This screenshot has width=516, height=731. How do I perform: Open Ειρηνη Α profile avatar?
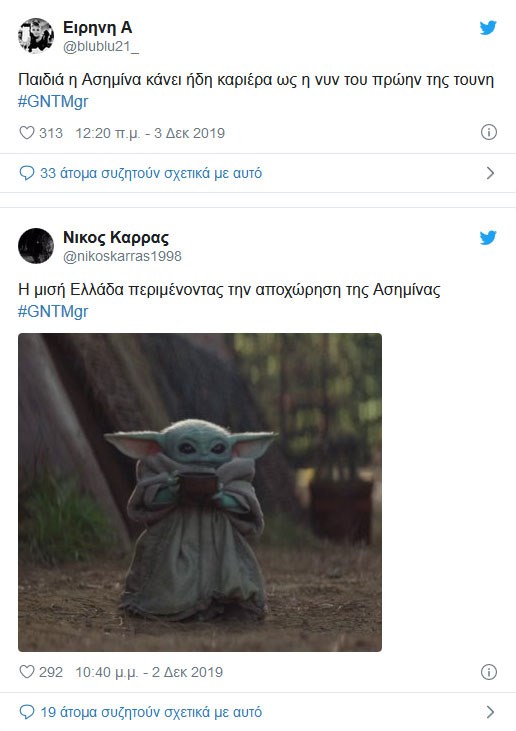pyautogui.click(x=36, y=36)
